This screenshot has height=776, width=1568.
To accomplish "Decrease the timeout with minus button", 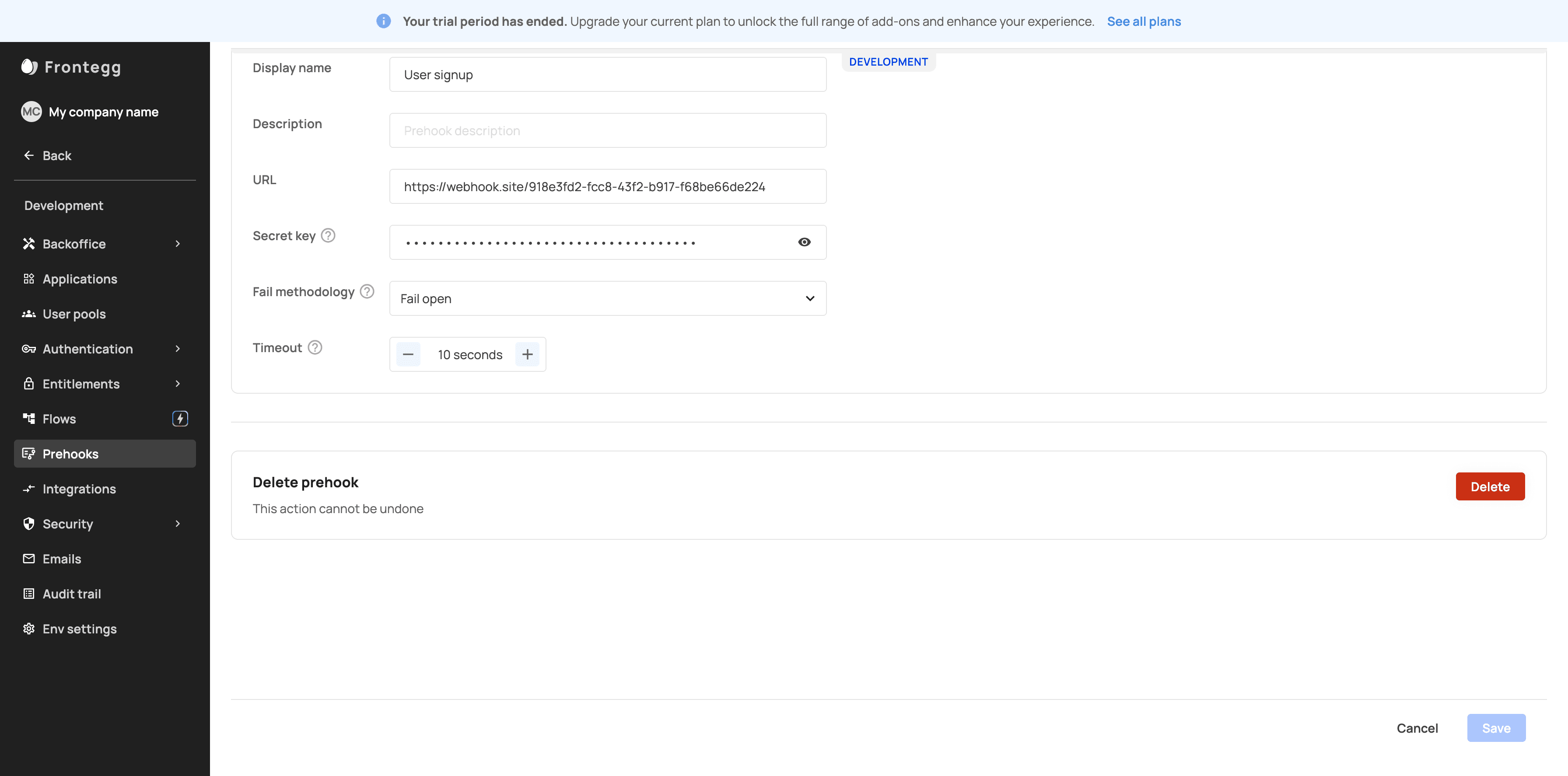I will (x=409, y=354).
